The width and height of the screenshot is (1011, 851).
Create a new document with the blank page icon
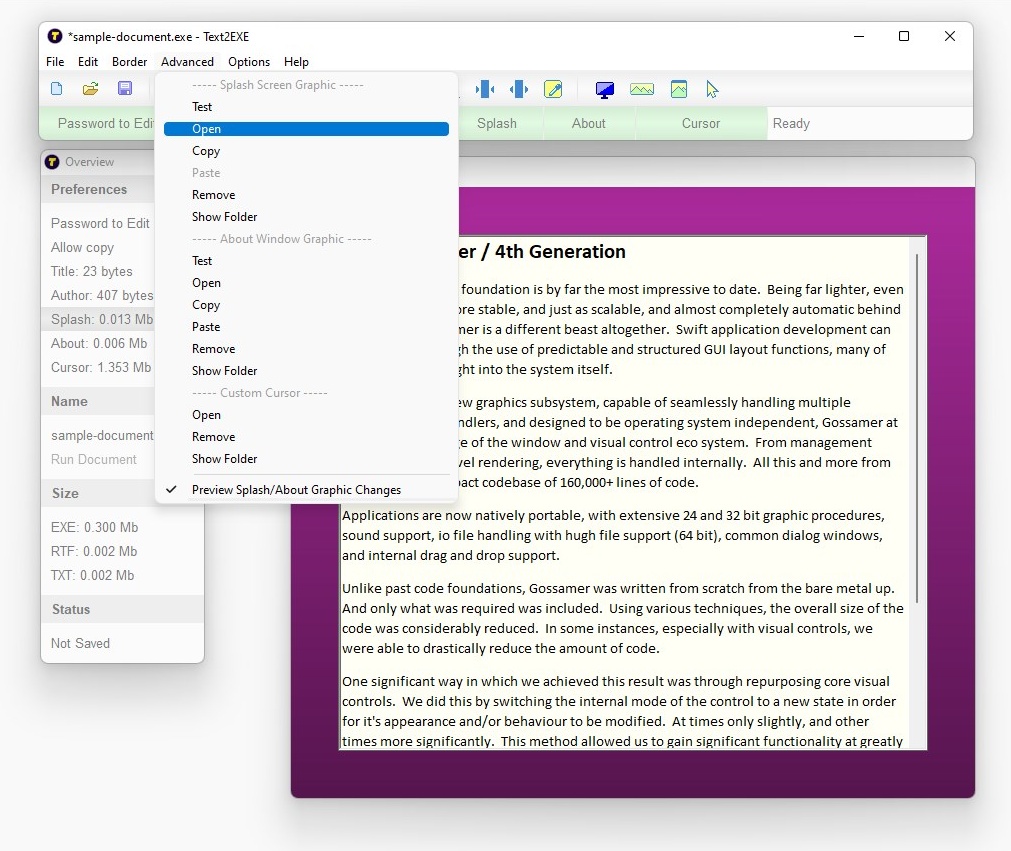[x=57, y=88]
